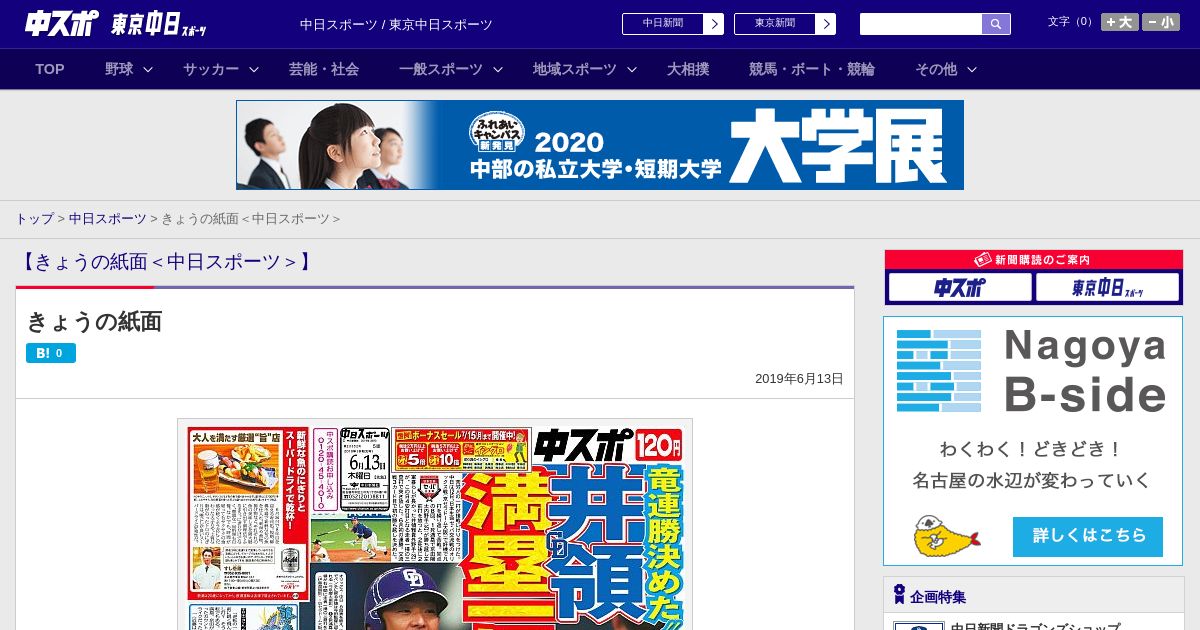
Task: Click the arrow next to 中日新聞
Action: point(714,24)
